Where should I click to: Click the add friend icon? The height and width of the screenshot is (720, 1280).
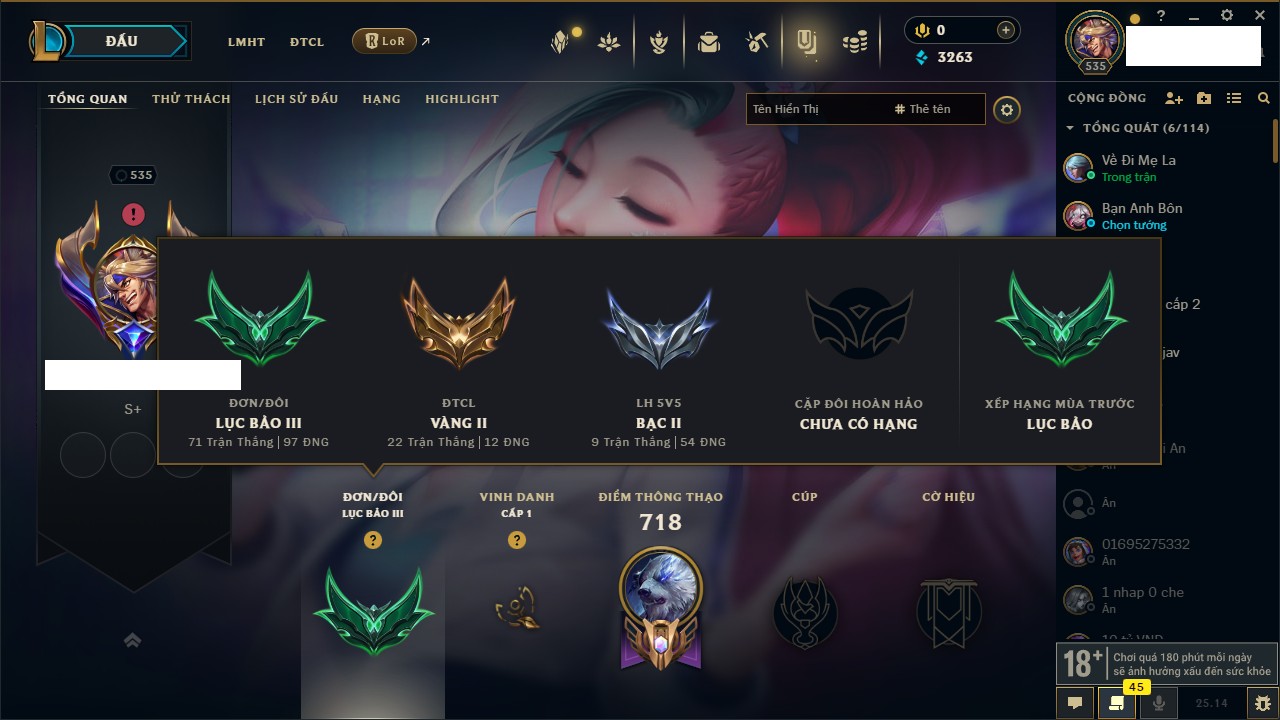coord(1174,98)
